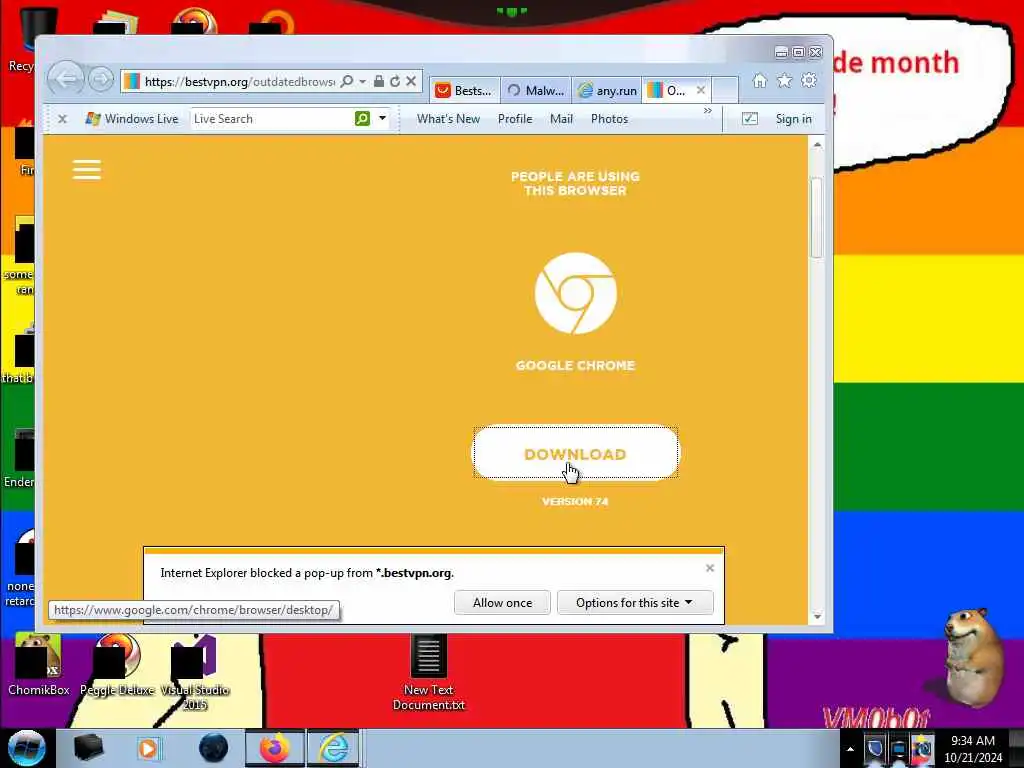Screen dimensions: 1024x768
Task: Open What's New in the toolbar
Action: point(448,119)
